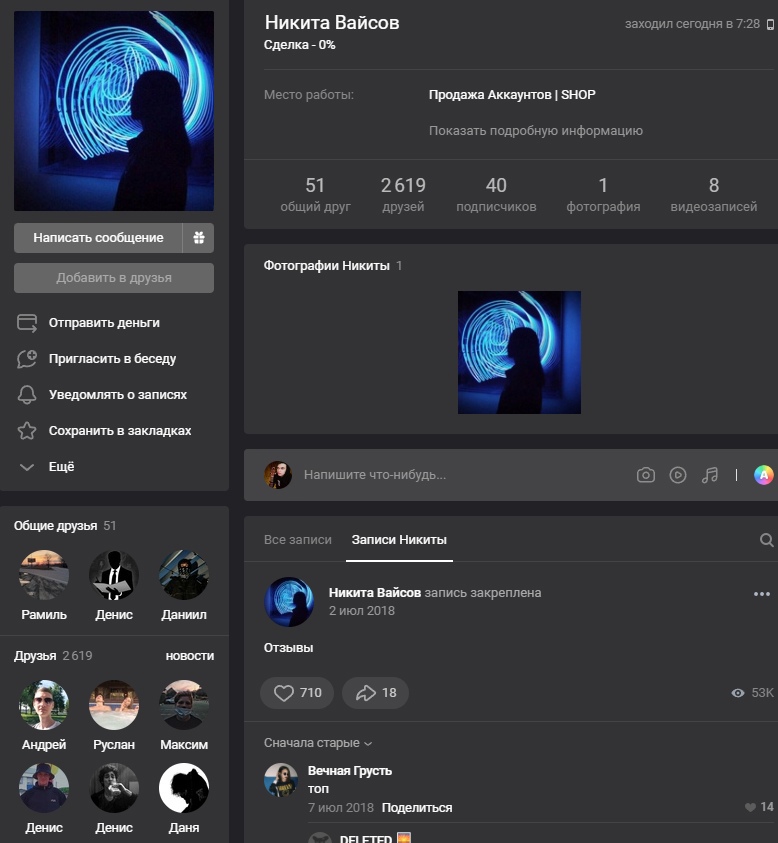Open the three-dot menu on pinned post

pyautogui.click(x=762, y=594)
